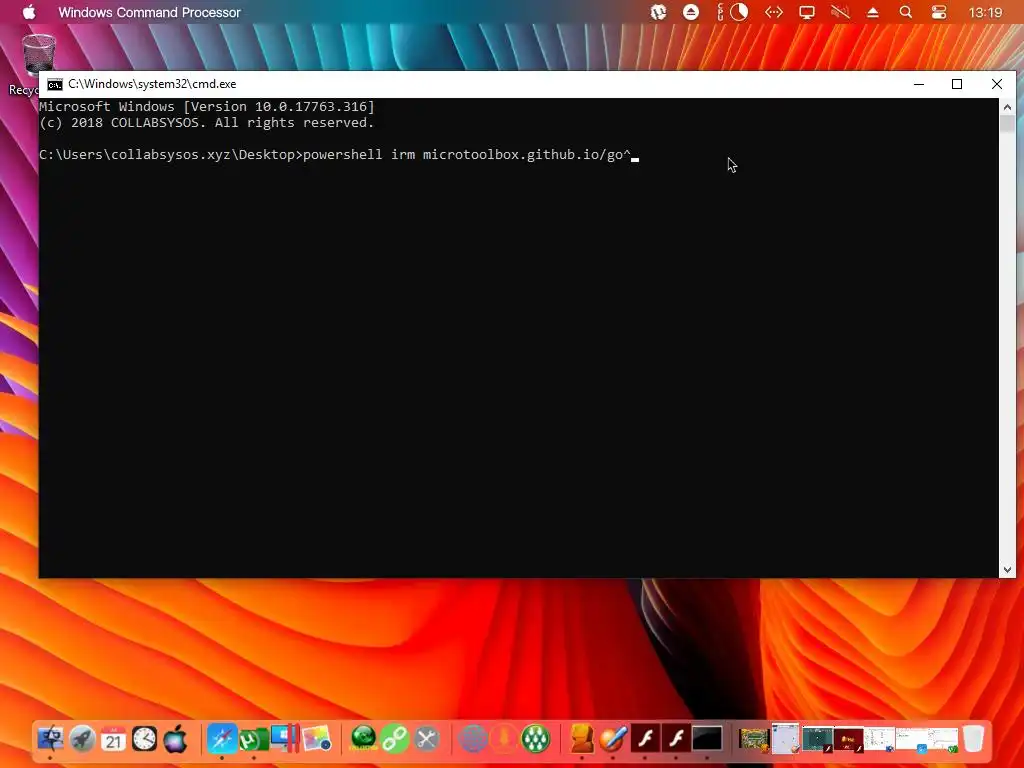
Task: Restore the white thumbnail with blue badge
Action: click(911, 739)
